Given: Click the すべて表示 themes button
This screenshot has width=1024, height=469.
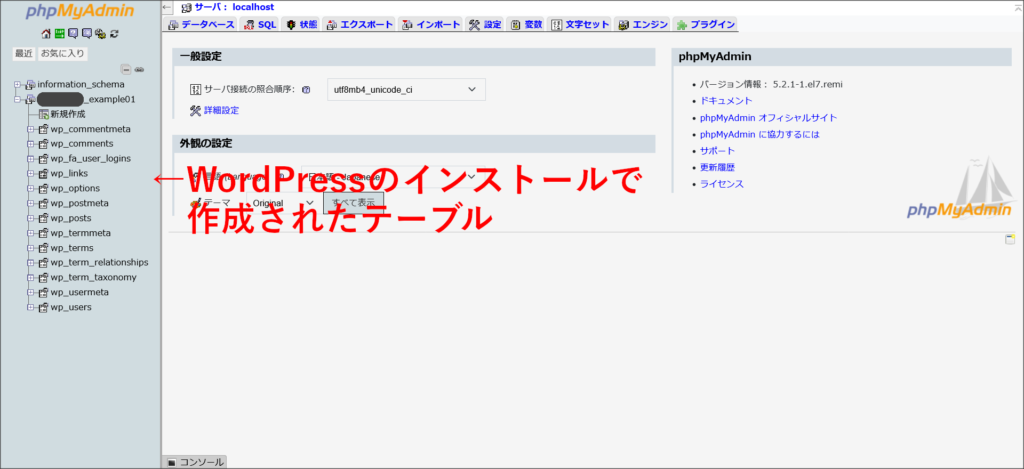Looking at the screenshot, I should [x=353, y=203].
